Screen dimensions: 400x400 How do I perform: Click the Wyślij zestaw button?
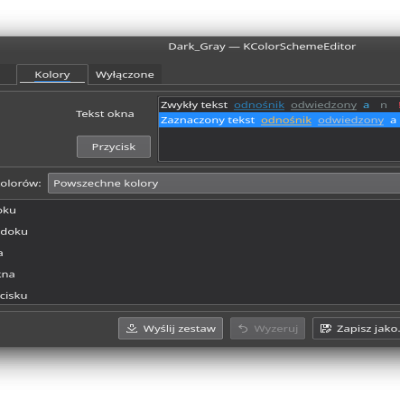[x=170, y=329]
